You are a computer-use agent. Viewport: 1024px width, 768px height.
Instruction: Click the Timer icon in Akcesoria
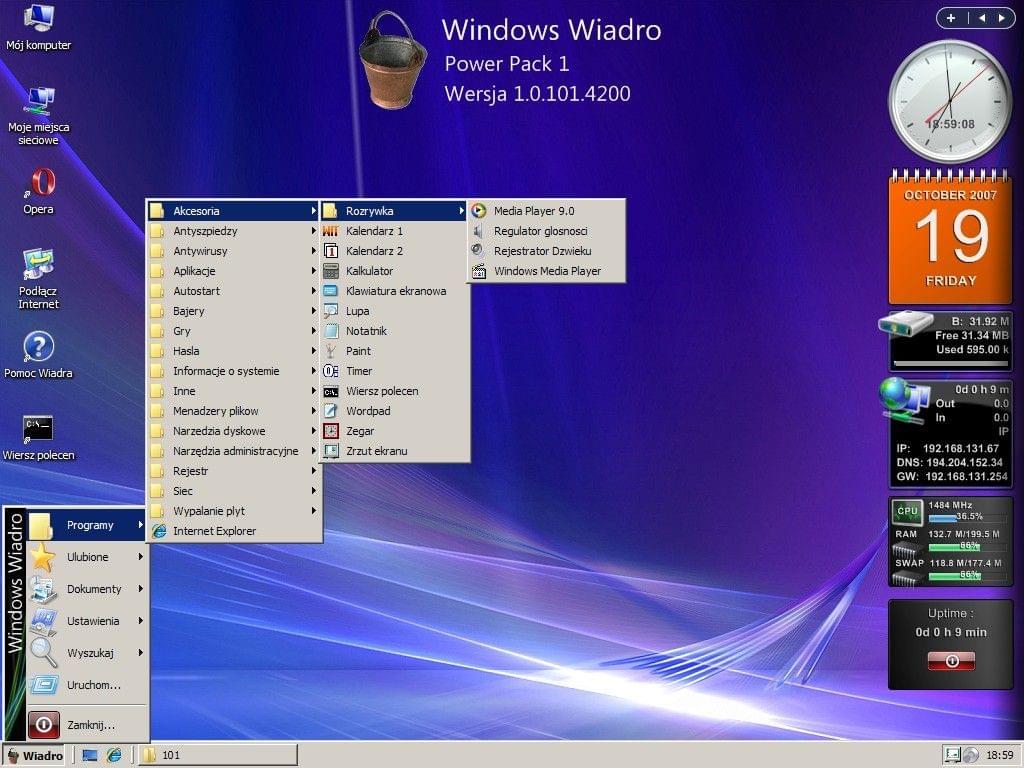tap(331, 371)
